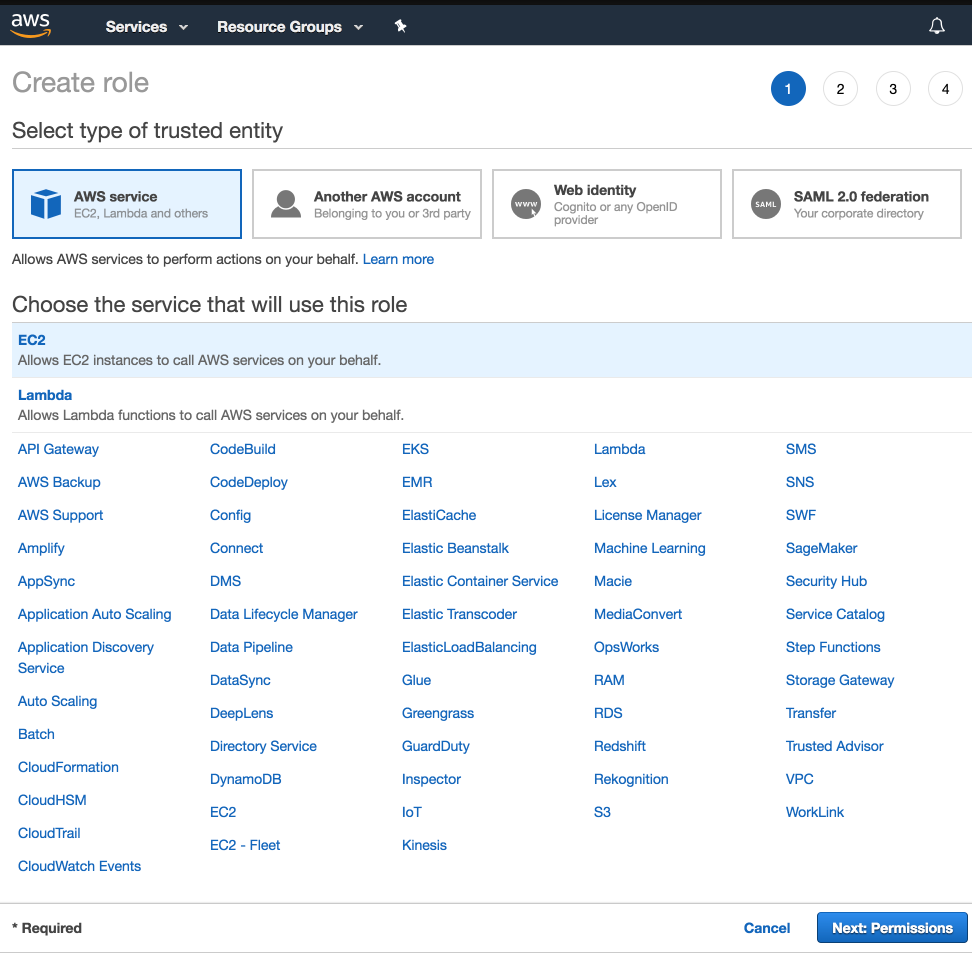Image resolution: width=972 pixels, height=953 pixels.
Task: Open the Learn more link
Action: [398, 259]
